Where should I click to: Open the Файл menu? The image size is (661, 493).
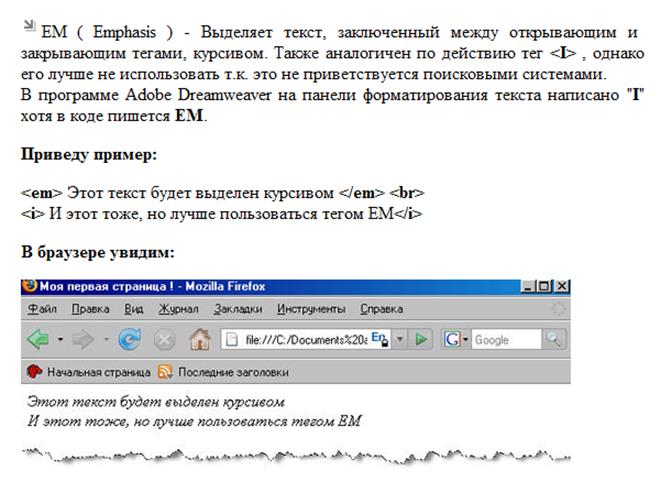pos(42,309)
